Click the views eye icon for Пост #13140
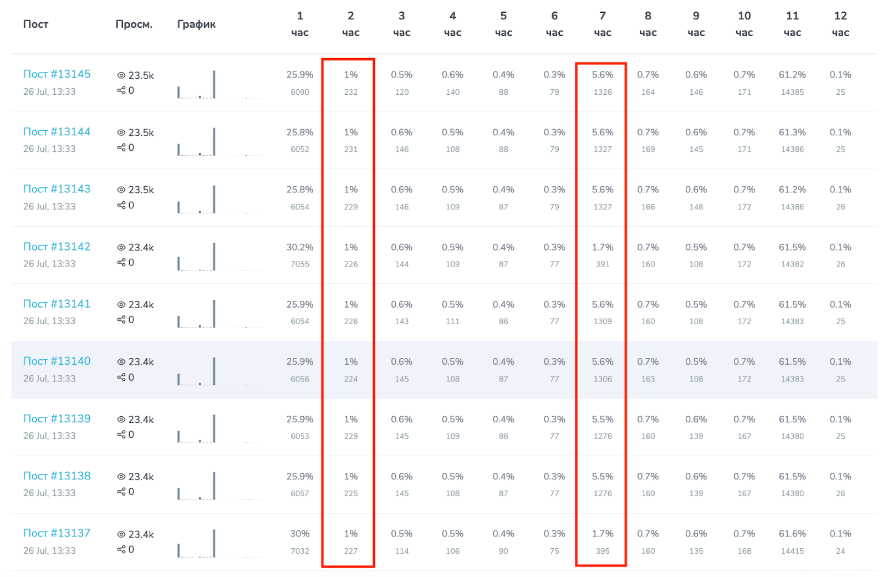The height and width of the screenshot is (577, 887). [x=121, y=361]
